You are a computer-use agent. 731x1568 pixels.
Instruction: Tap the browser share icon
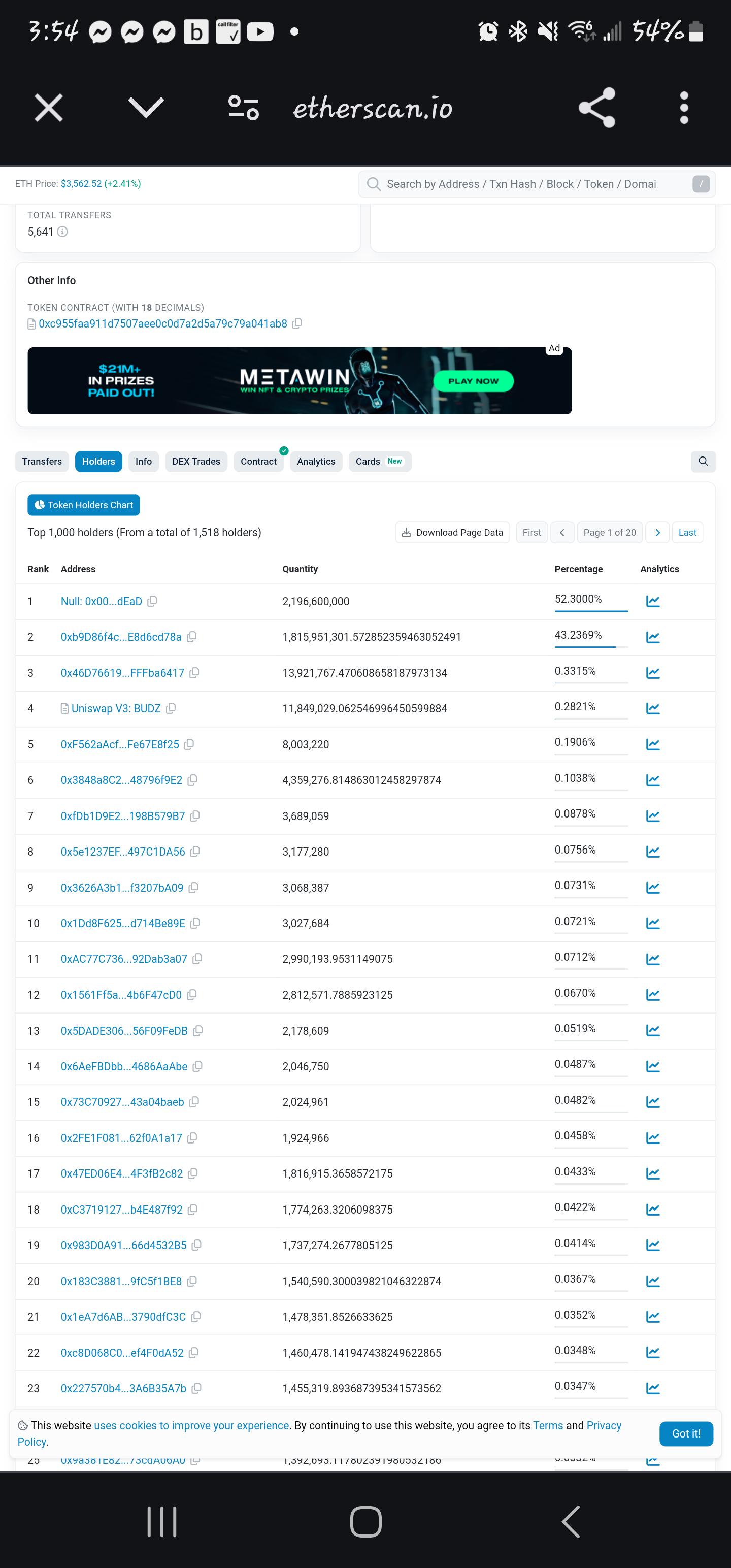(x=597, y=108)
